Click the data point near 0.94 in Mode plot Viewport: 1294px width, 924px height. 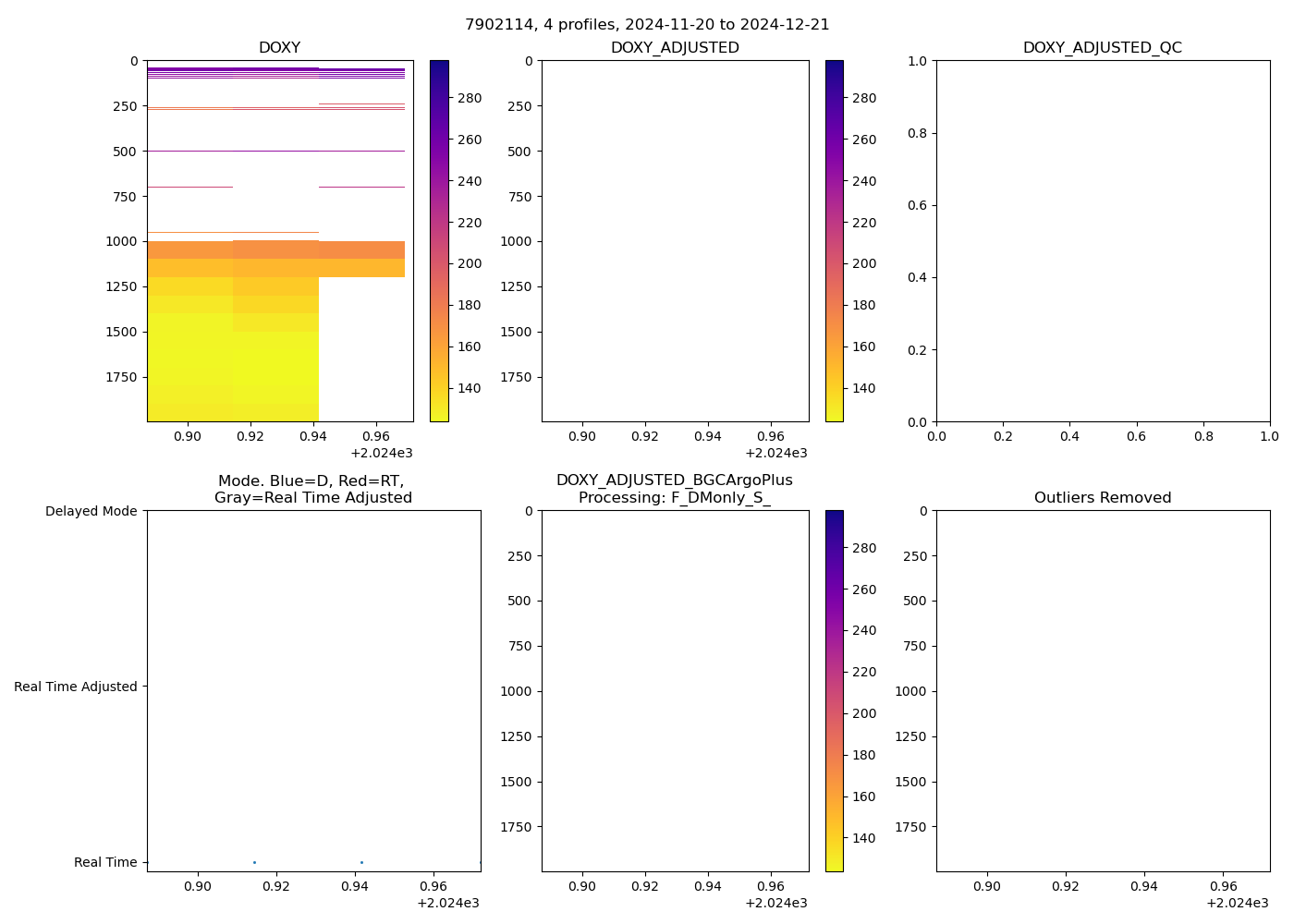pos(361,862)
